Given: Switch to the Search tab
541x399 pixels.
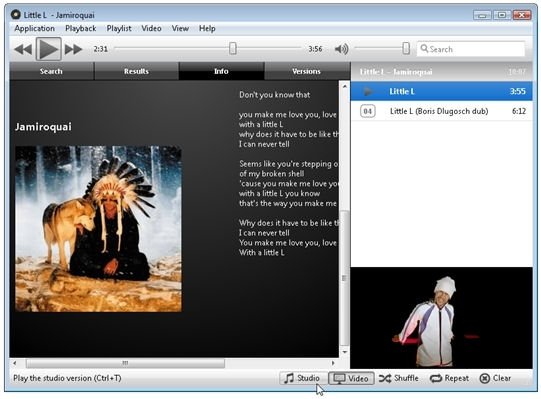Looking at the screenshot, I should [51, 71].
